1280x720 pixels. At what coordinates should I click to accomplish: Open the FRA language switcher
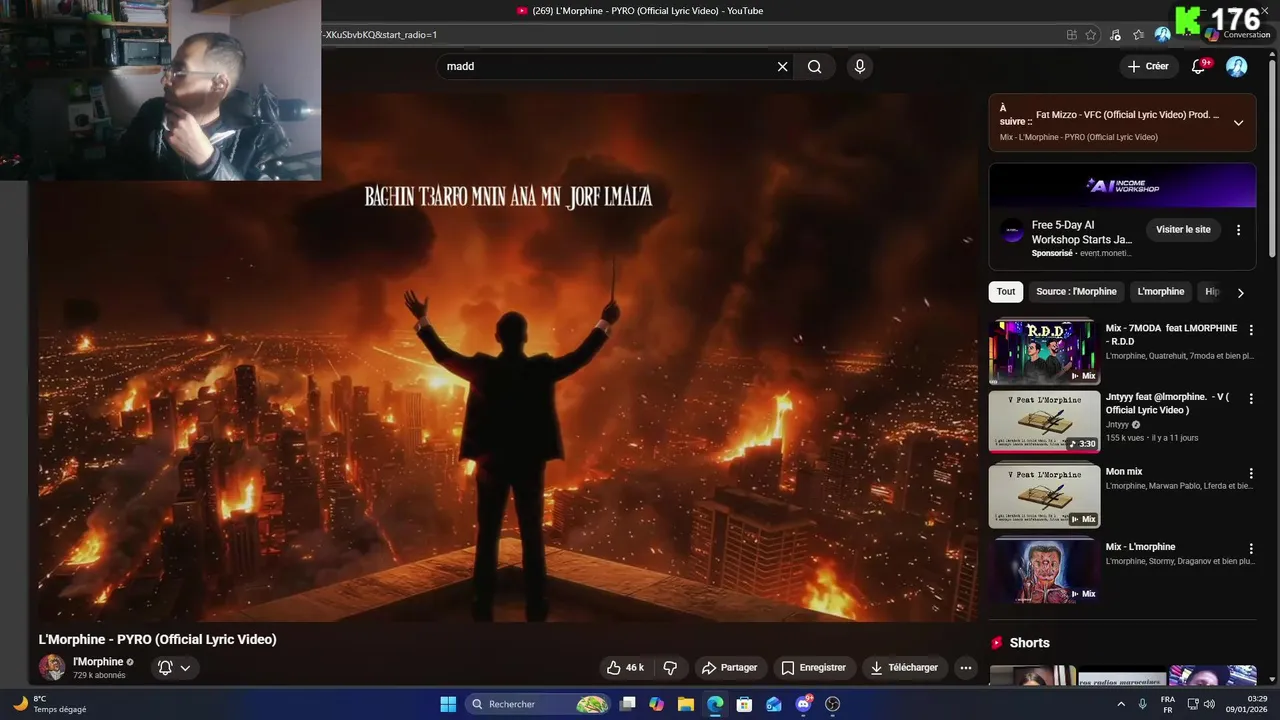click(x=1167, y=704)
